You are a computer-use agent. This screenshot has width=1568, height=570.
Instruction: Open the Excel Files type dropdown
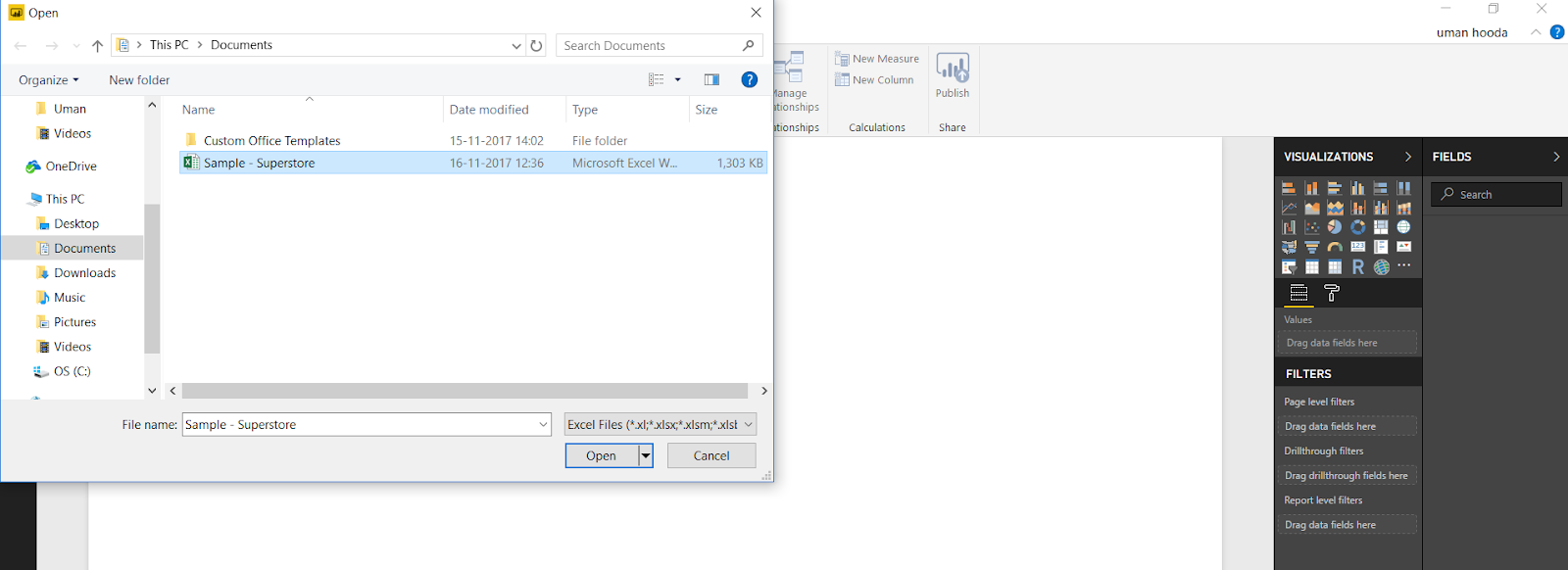tap(661, 425)
